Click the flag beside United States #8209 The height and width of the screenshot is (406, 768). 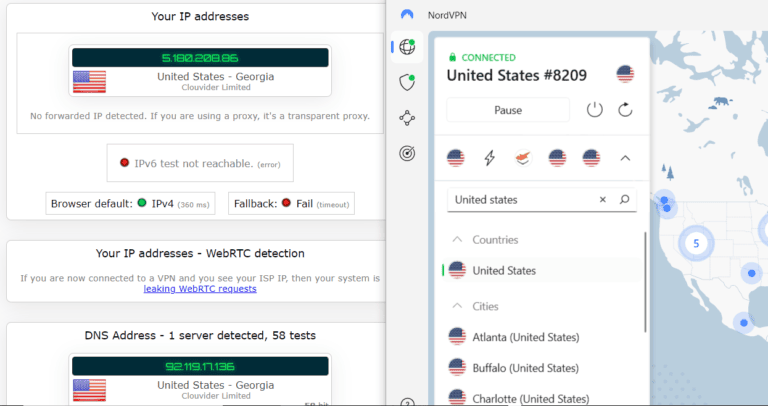coord(625,74)
